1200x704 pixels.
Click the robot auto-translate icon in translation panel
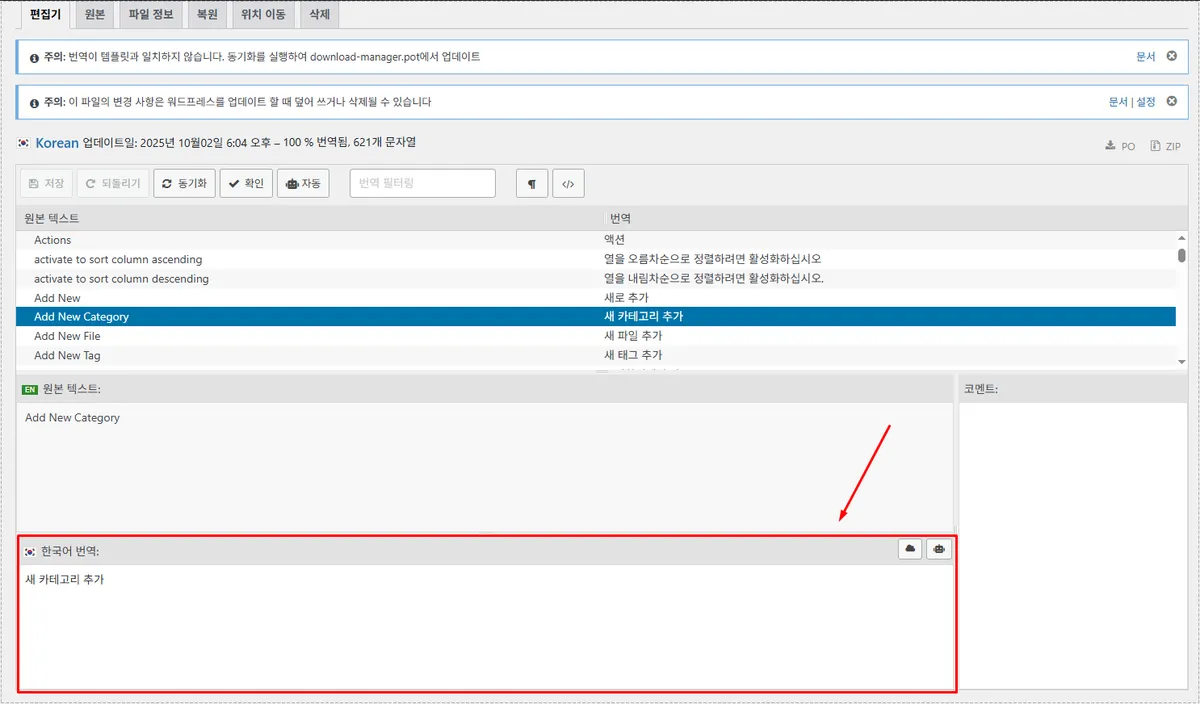tap(938, 548)
